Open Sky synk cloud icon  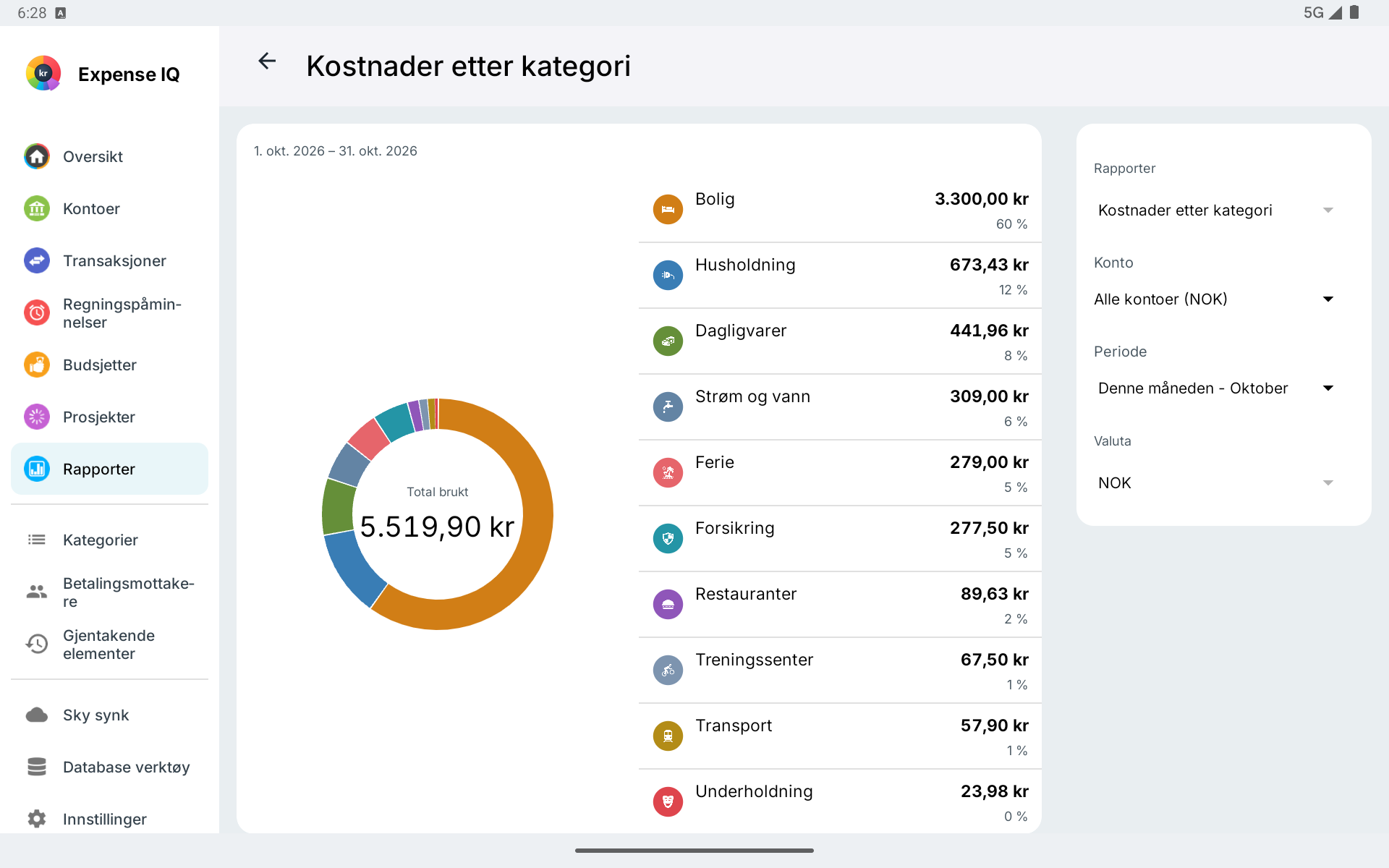click(37, 715)
